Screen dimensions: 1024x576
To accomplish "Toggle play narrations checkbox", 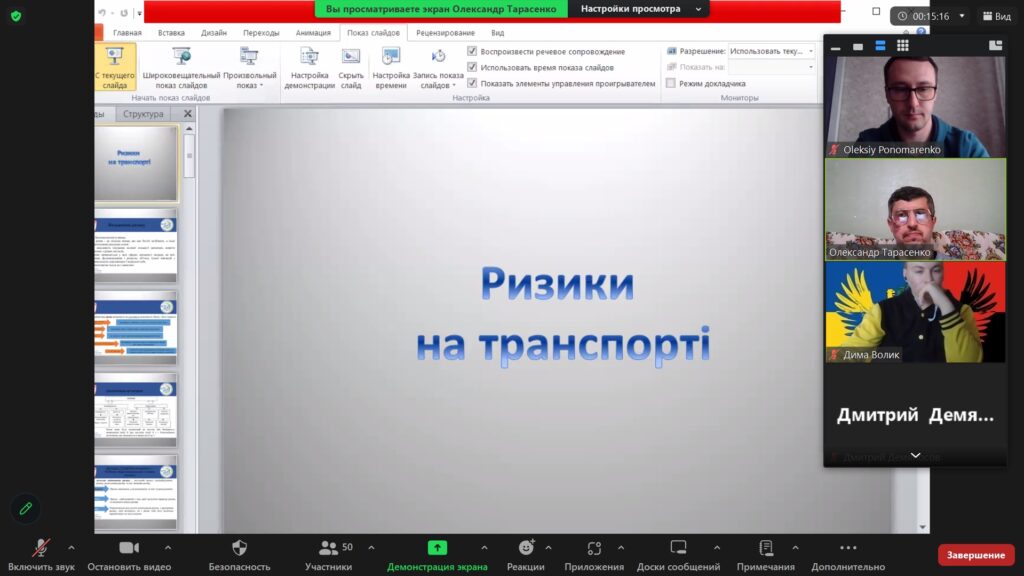I will click(472, 51).
